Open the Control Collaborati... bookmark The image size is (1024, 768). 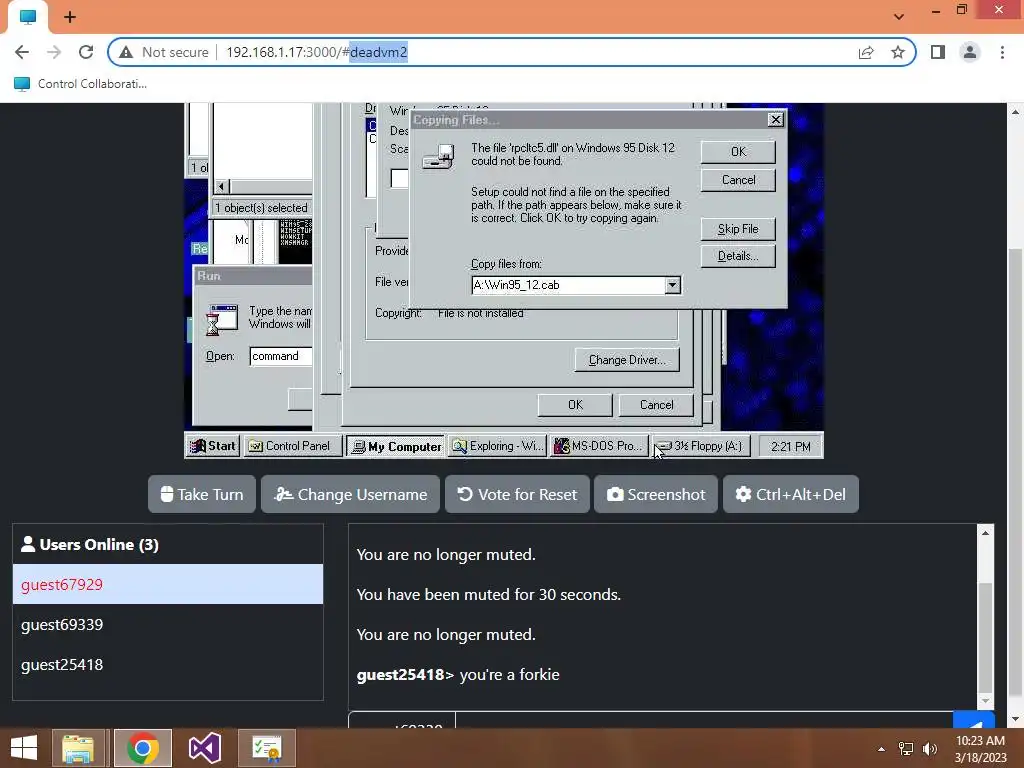pyautogui.click(x=80, y=84)
